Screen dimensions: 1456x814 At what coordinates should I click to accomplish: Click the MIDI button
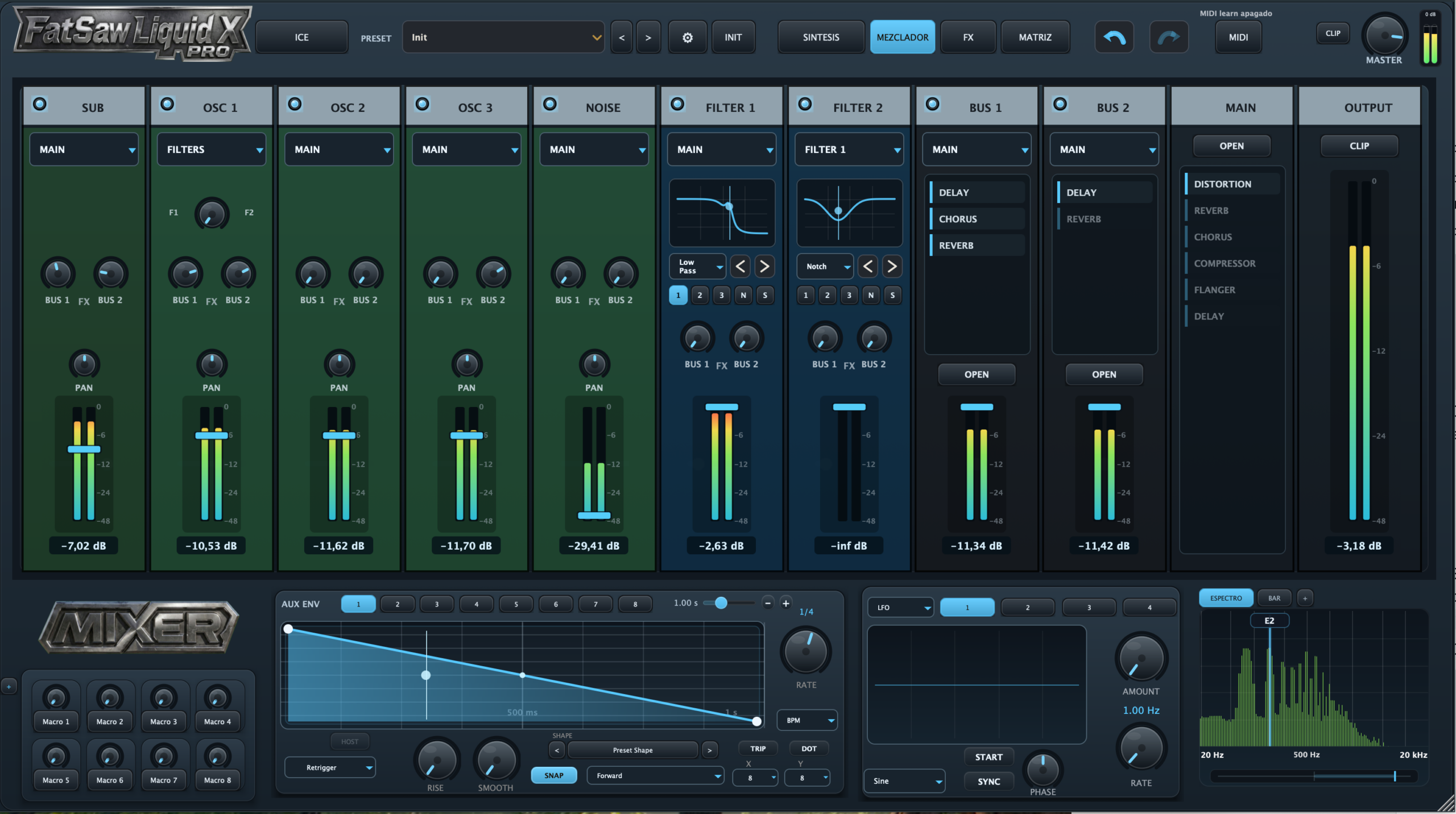[1238, 38]
